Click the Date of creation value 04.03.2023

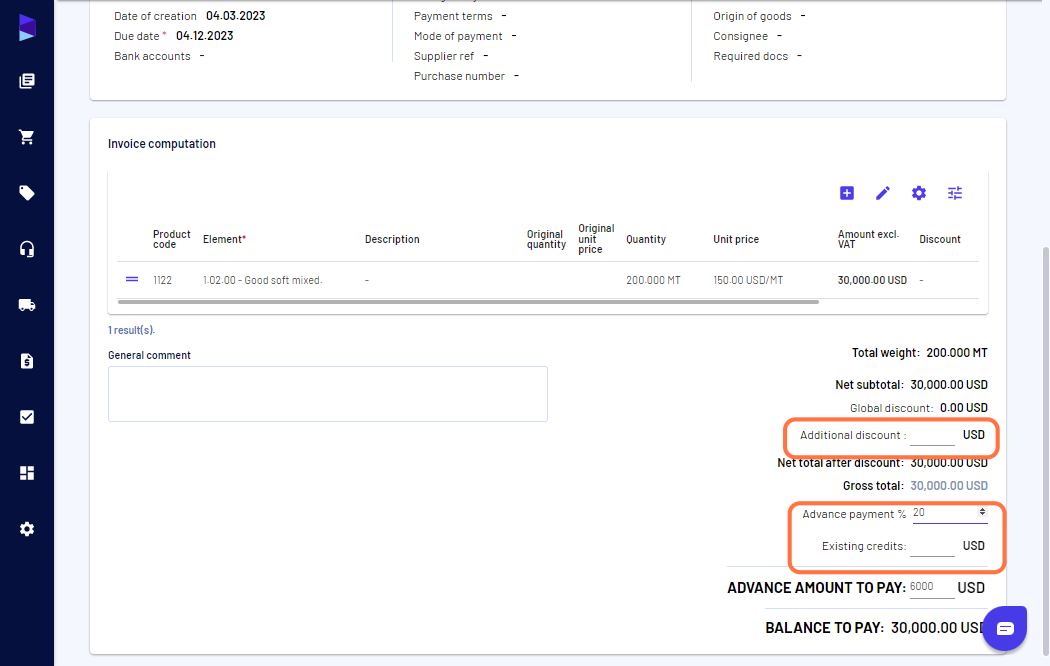(x=235, y=16)
